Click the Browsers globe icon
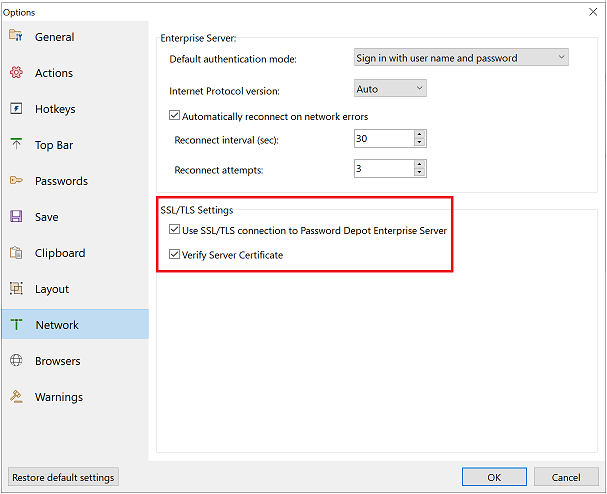The width and height of the screenshot is (607, 494). [16, 360]
